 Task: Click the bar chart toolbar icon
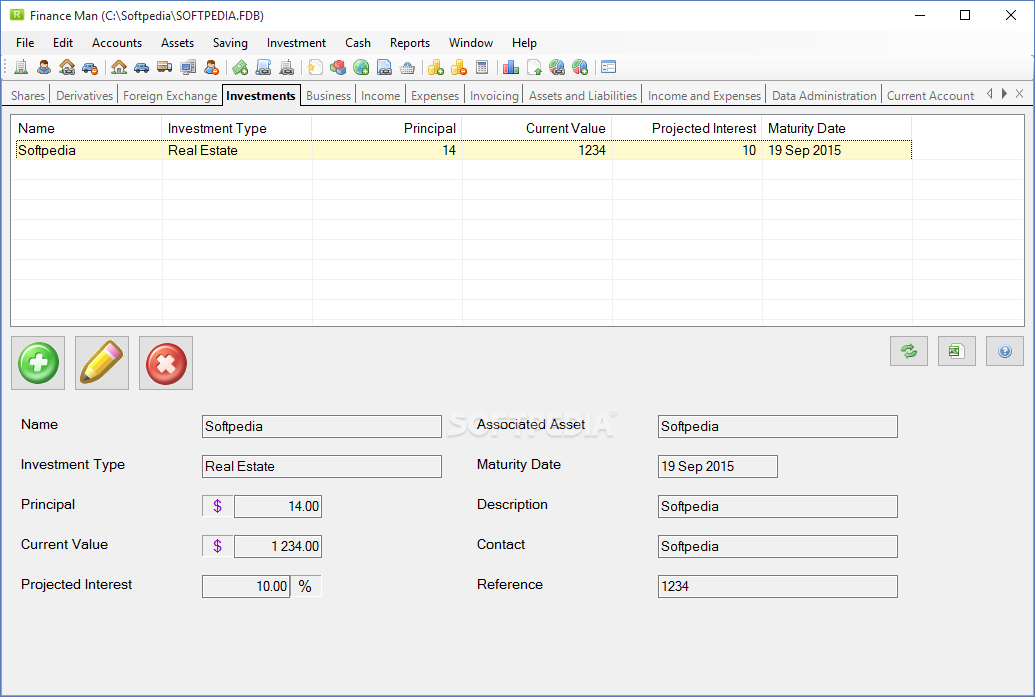pyautogui.click(x=511, y=67)
